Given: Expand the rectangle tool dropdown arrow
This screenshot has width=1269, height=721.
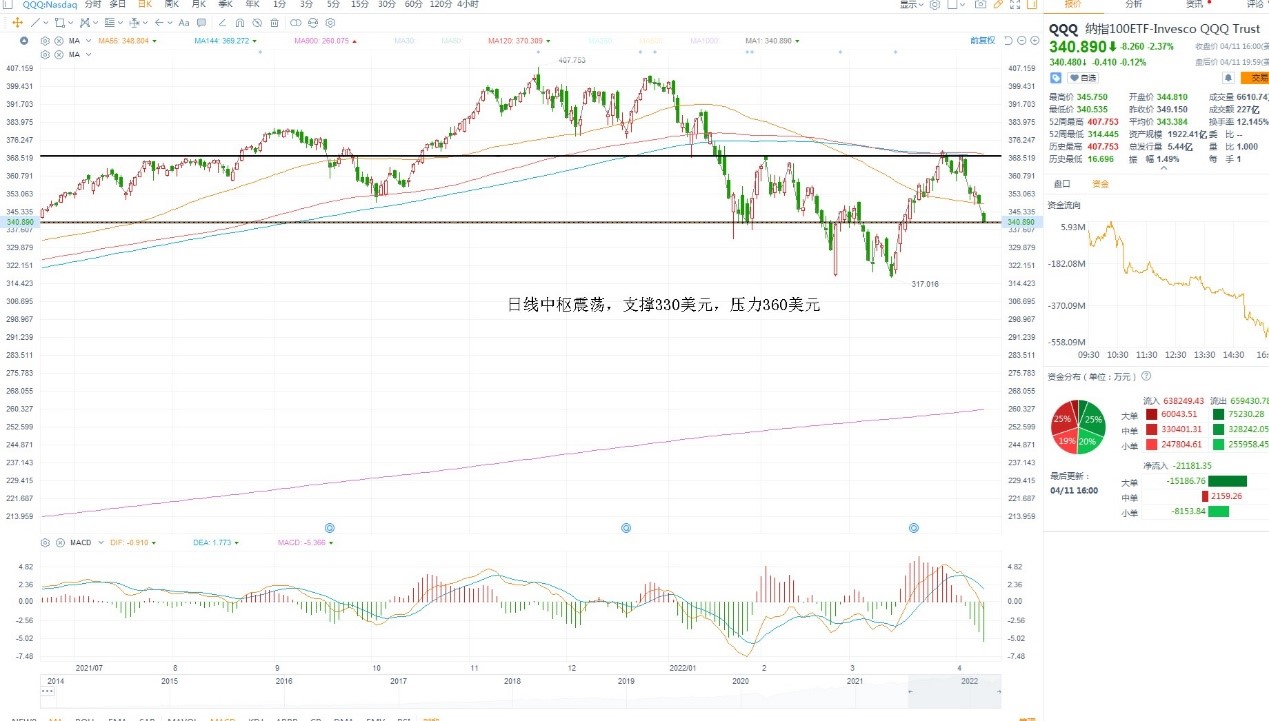Looking at the screenshot, I should click(x=71, y=23).
